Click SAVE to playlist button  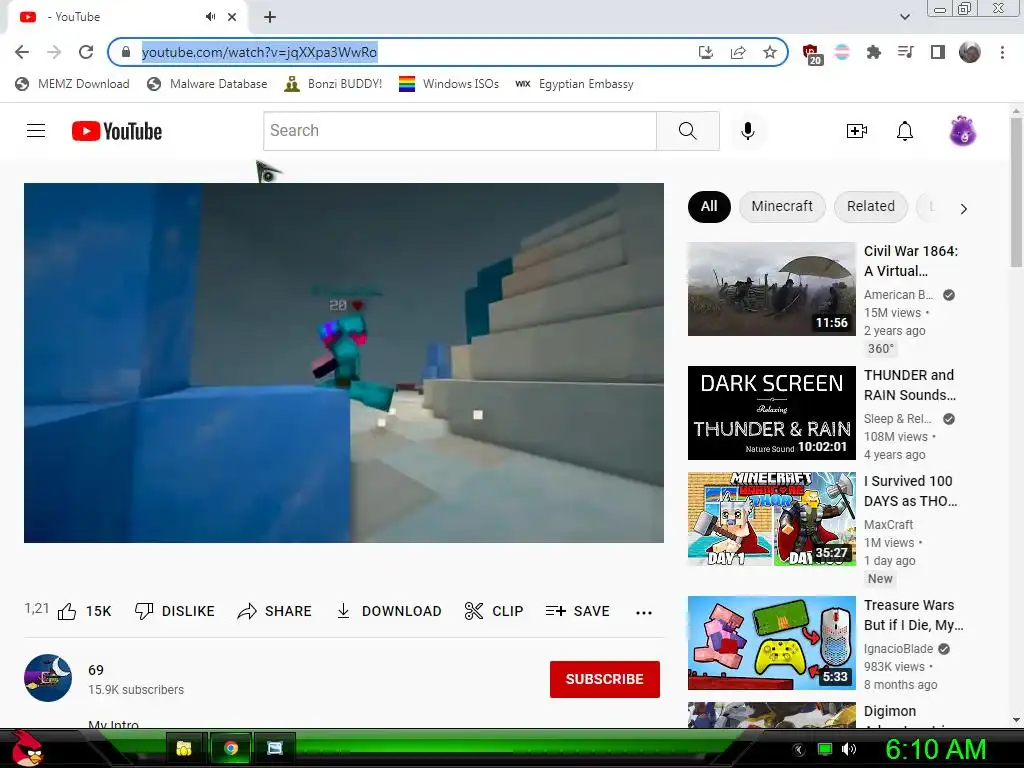[x=577, y=611]
